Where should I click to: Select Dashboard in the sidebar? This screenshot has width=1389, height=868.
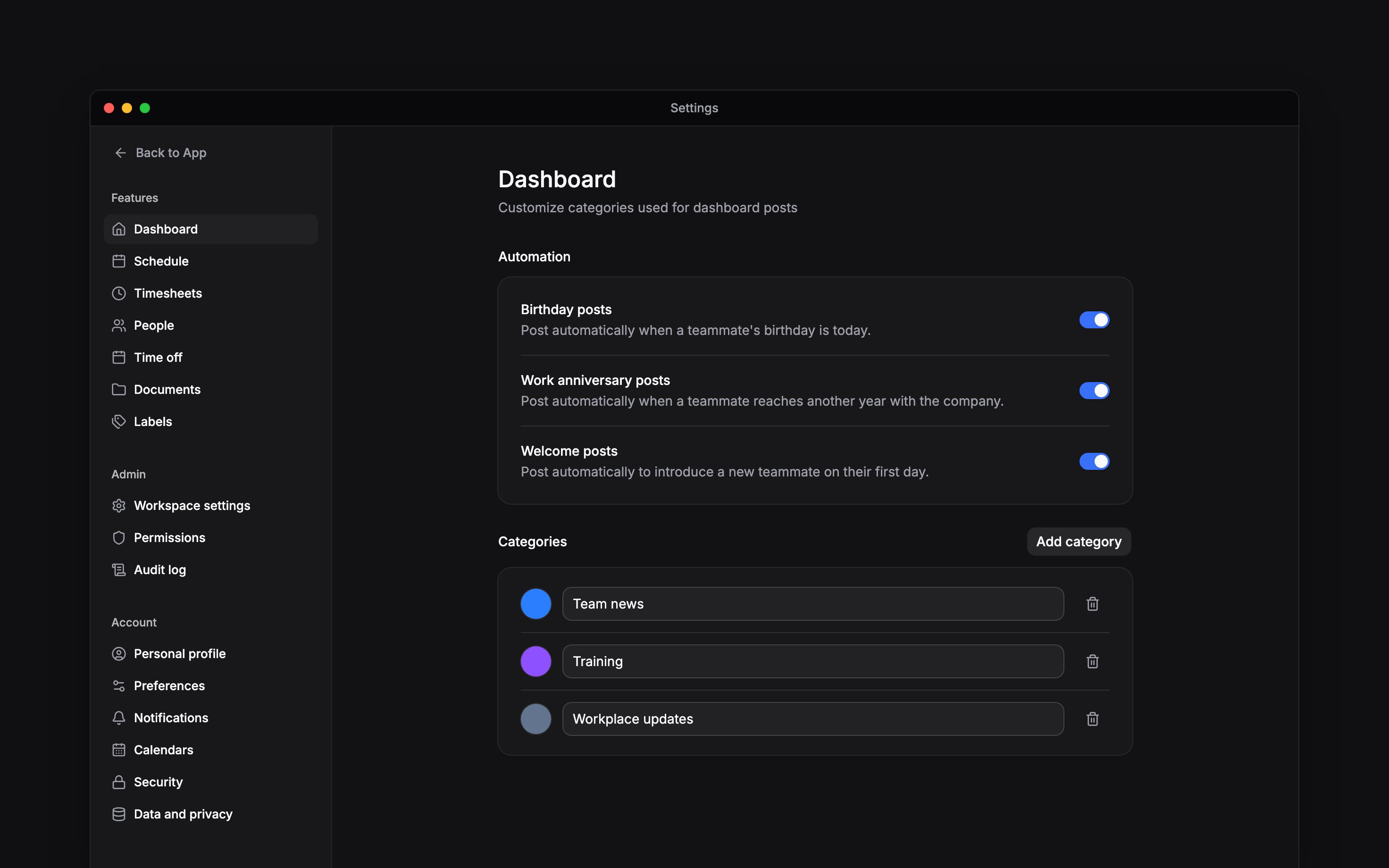[x=210, y=229]
